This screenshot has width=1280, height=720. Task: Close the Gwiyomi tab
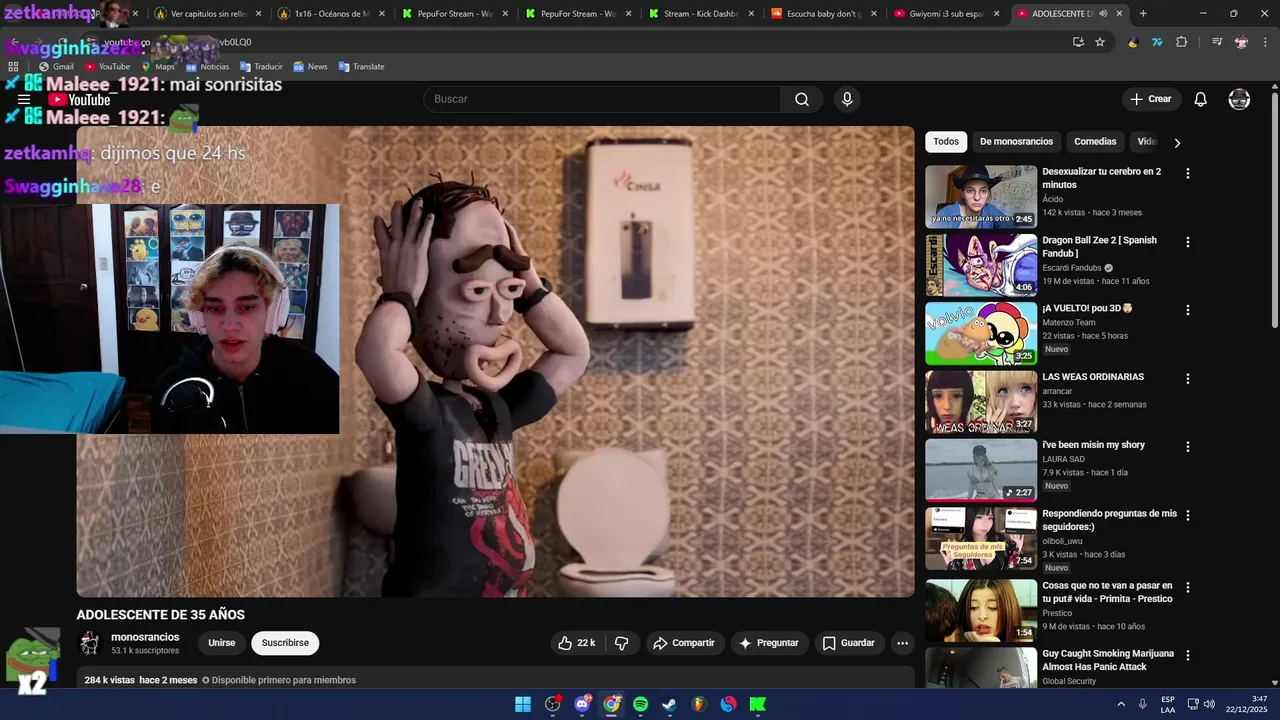click(996, 14)
